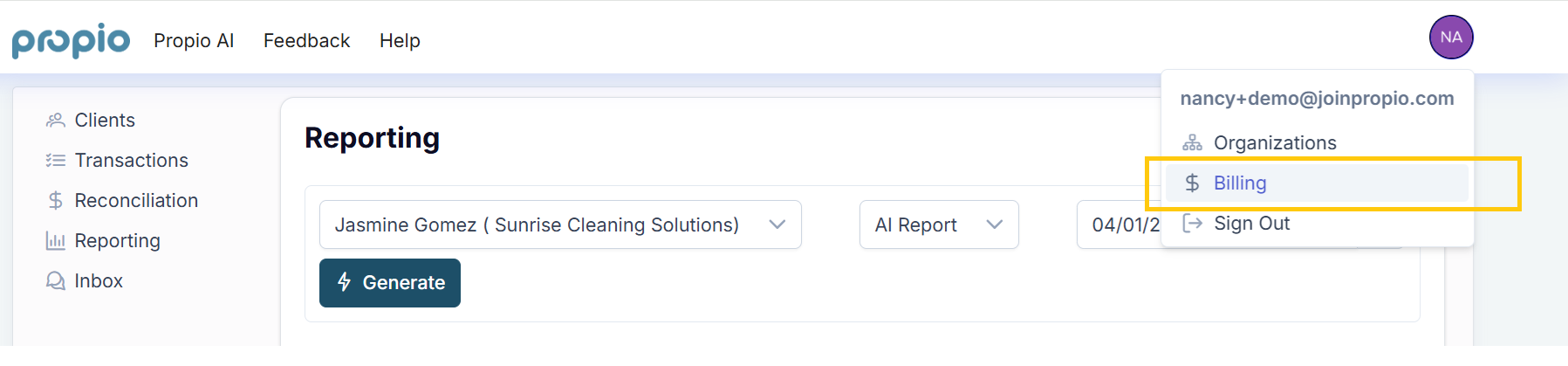1568x366 pixels.
Task: Open the AI Report type dropdown
Action: pos(939,225)
